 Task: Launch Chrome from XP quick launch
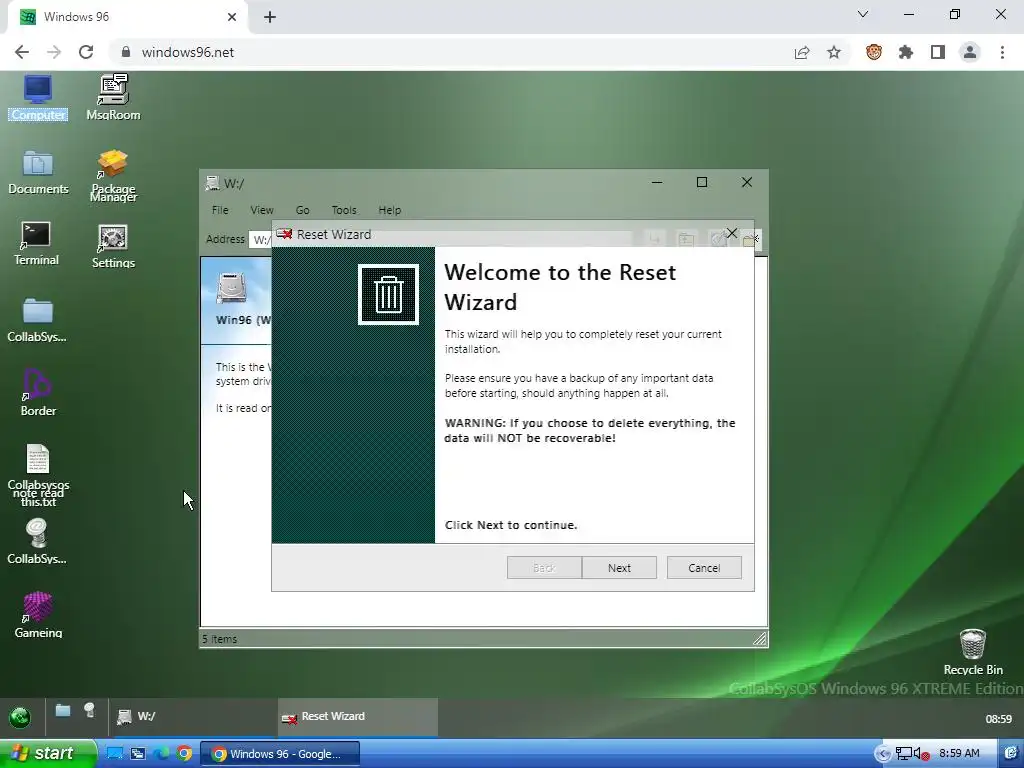(x=185, y=754)
